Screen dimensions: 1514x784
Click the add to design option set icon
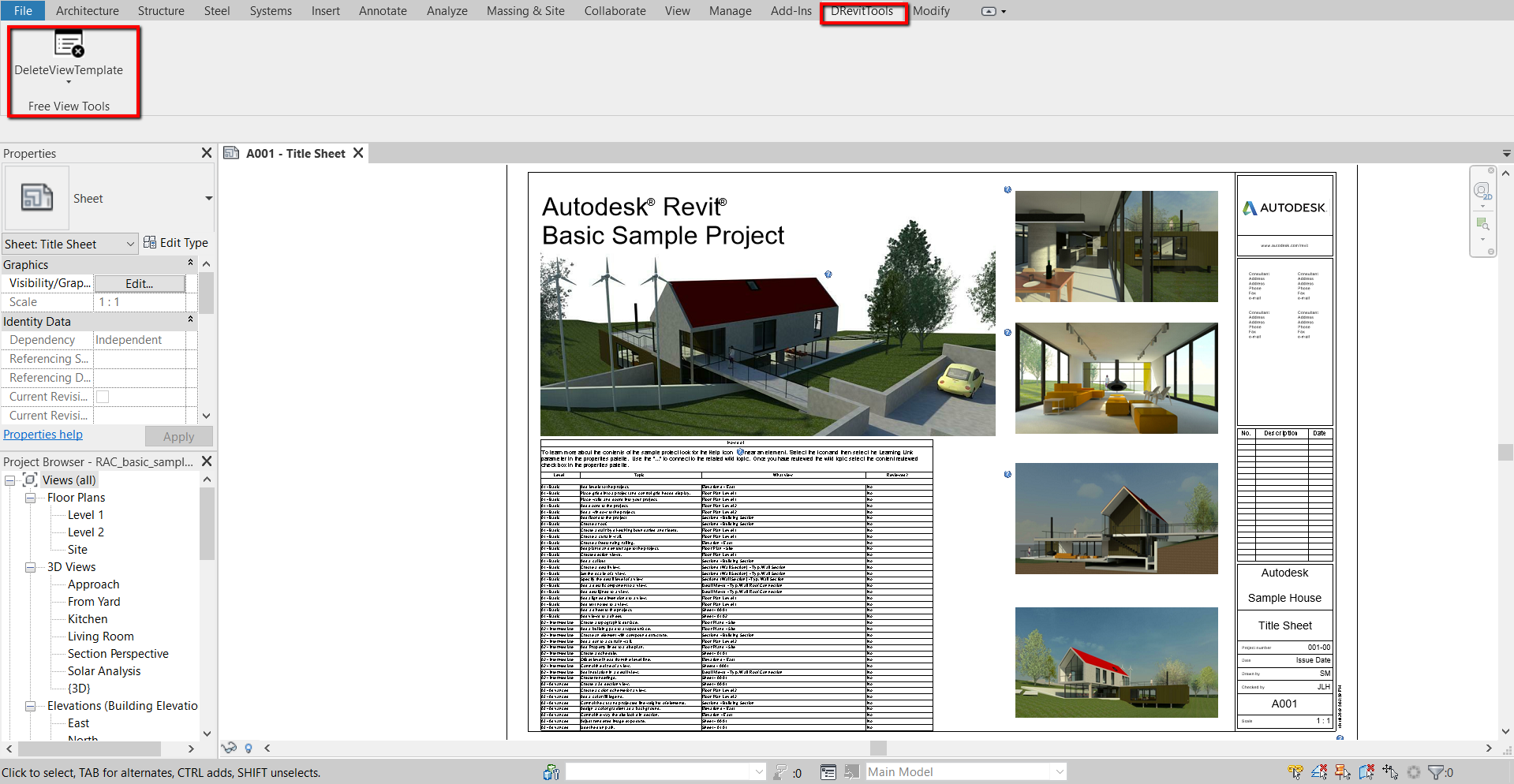pos(851,772)
